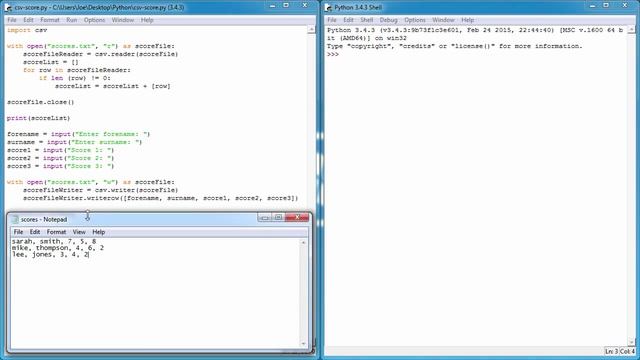Open Help menu in csv-score.py editor

coord(147,20)
